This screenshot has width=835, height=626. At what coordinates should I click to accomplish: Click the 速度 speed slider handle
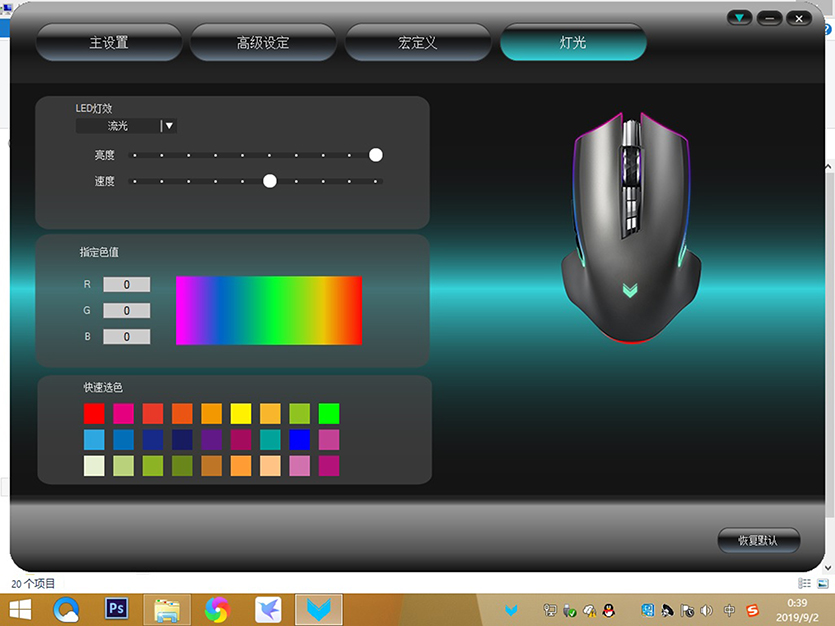[x=269, y=181]
